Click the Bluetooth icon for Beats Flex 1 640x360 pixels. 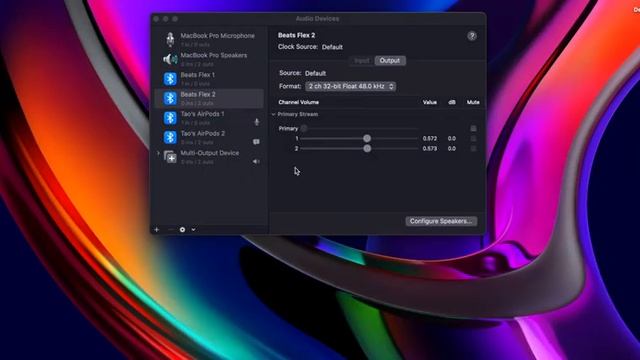coord(170,79)
